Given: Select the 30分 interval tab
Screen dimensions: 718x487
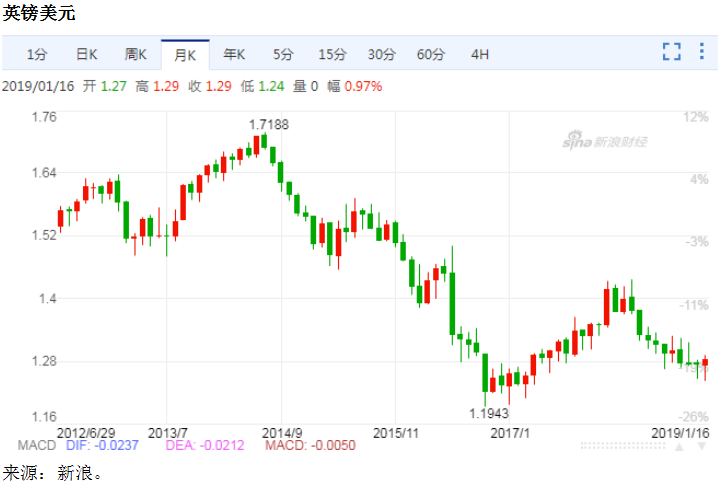Looking at the screenshot, I should (x=381, y=54).
